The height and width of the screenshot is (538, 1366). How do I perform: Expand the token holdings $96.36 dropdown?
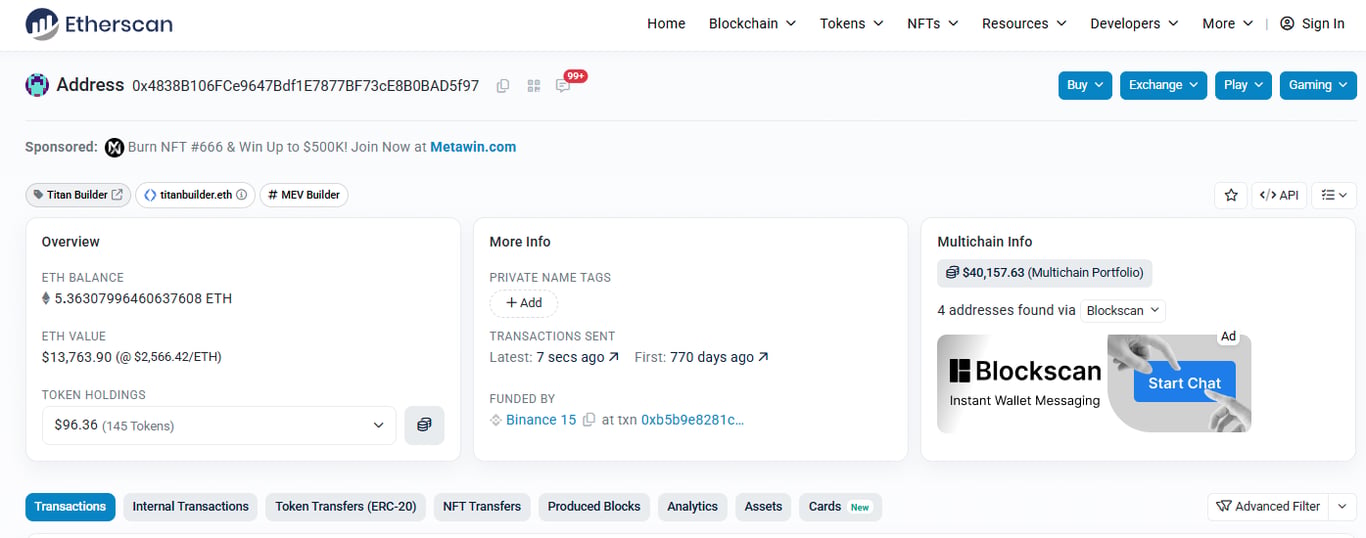point(219,425)
